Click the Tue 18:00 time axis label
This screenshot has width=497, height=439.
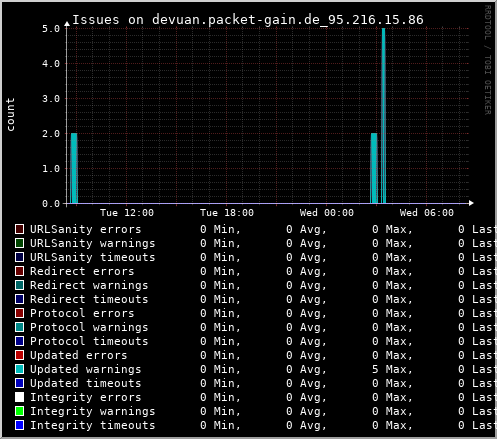227,213
